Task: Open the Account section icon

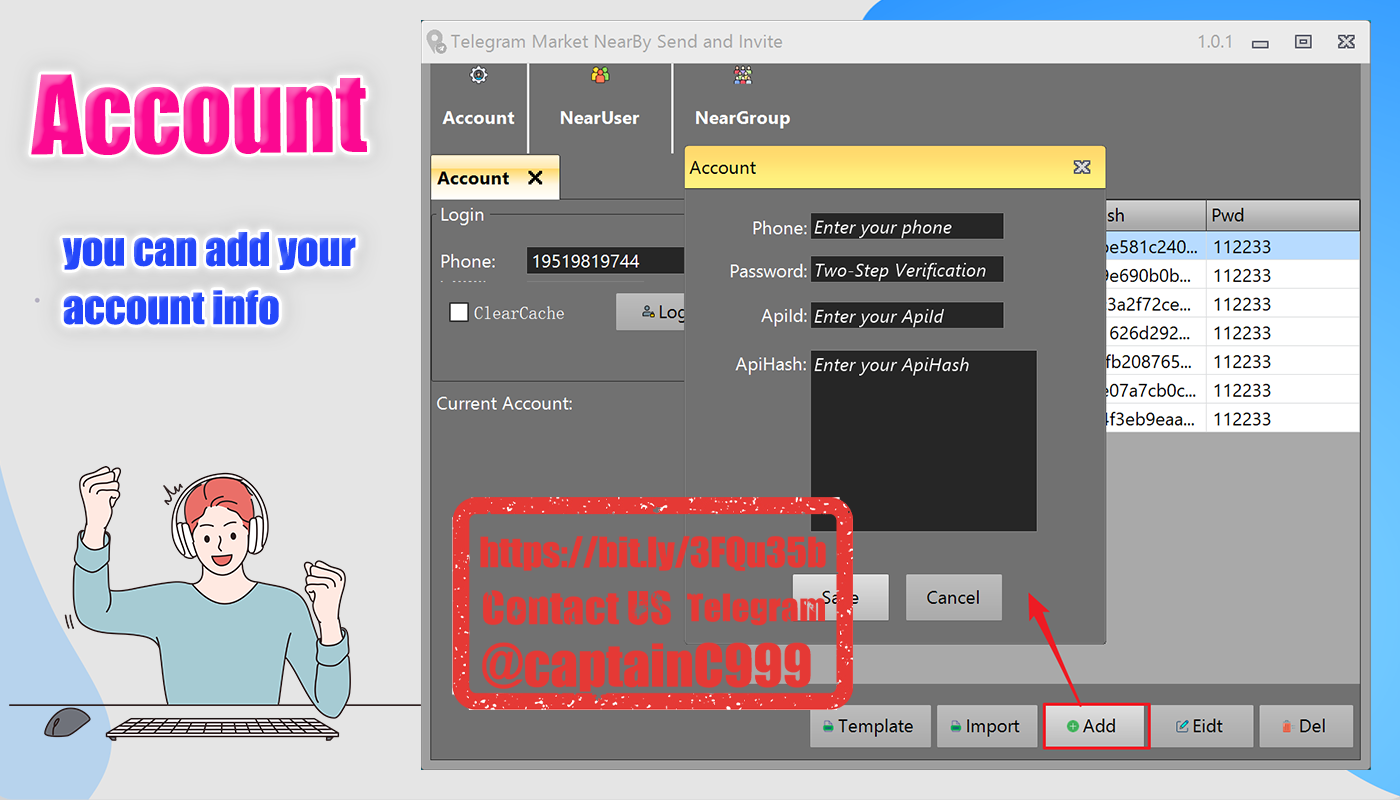Action: [x=478, y=75]
